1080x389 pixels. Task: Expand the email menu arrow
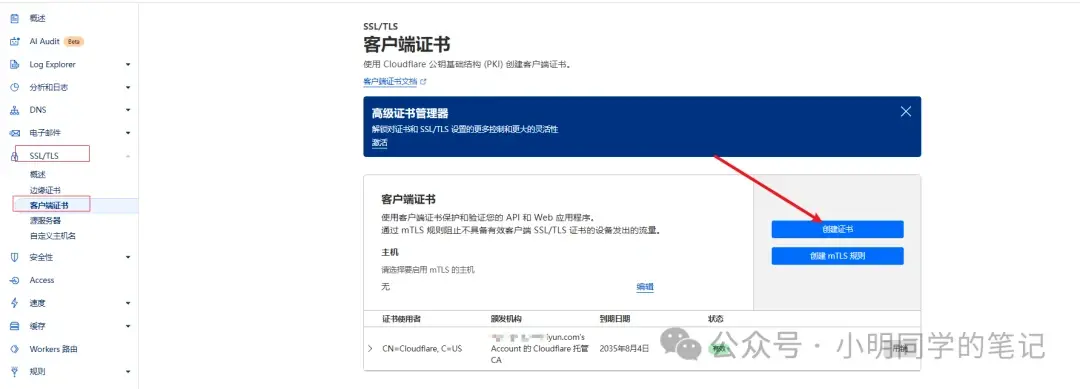(x=128, y=133)
